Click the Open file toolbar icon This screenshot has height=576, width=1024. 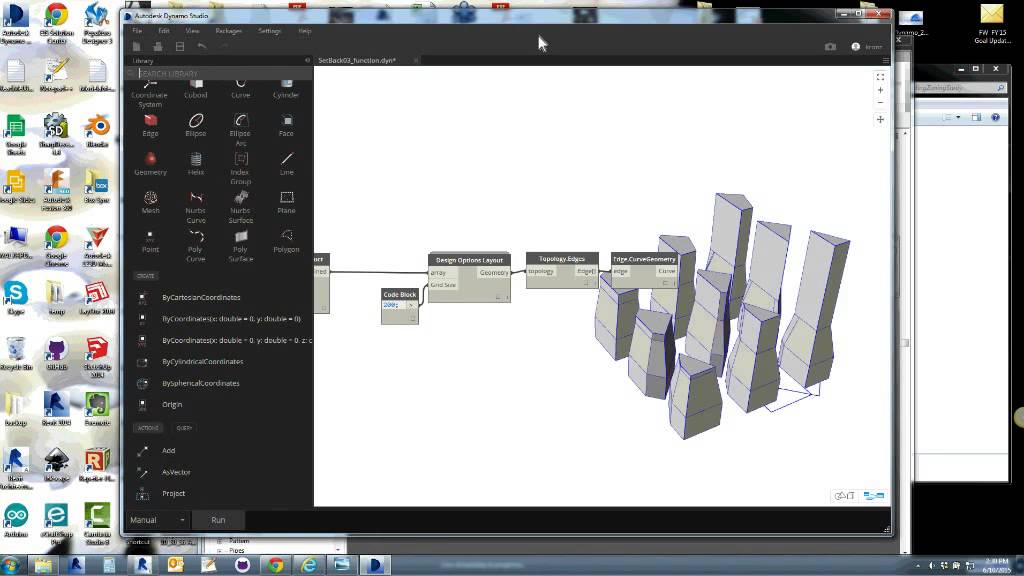point(157,46)
